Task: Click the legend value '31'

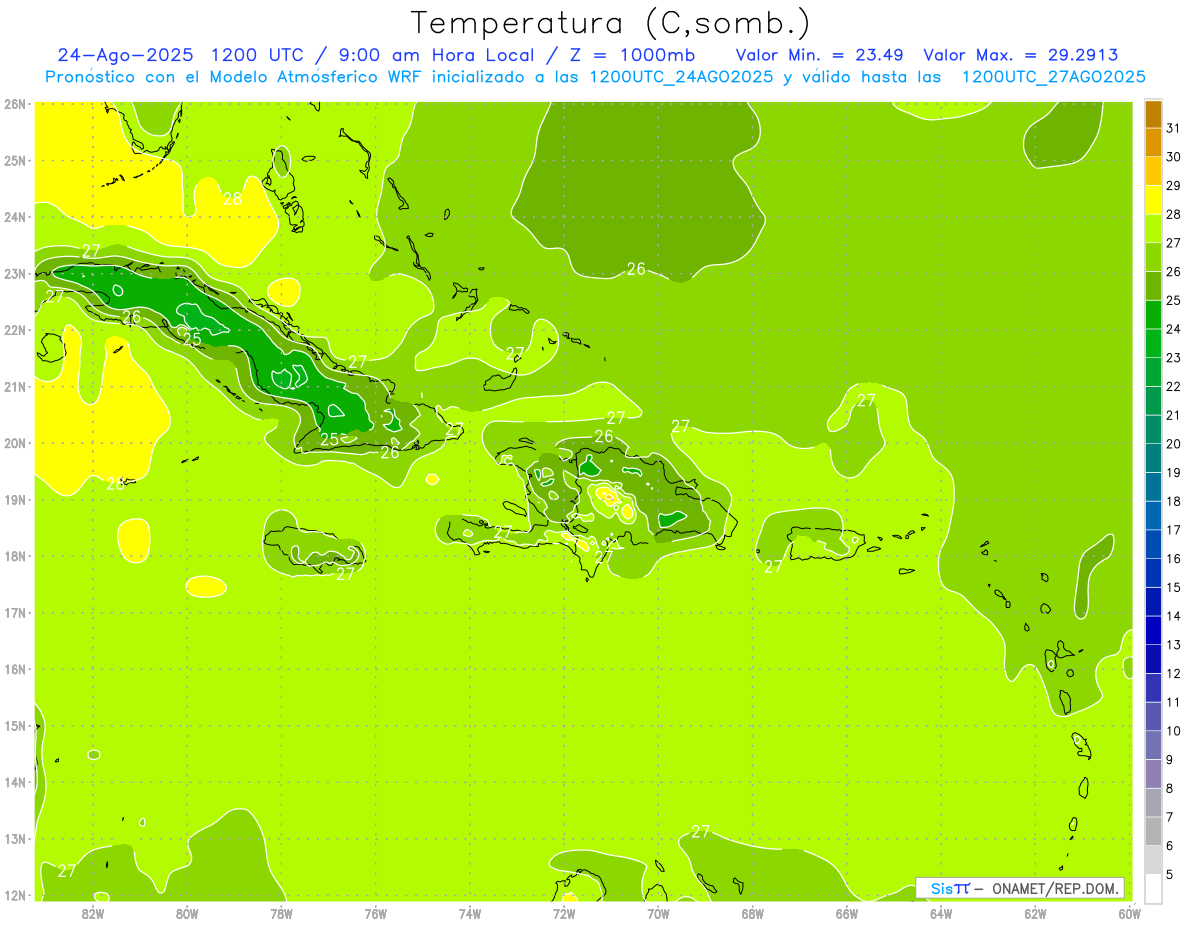Action: 1174,128
